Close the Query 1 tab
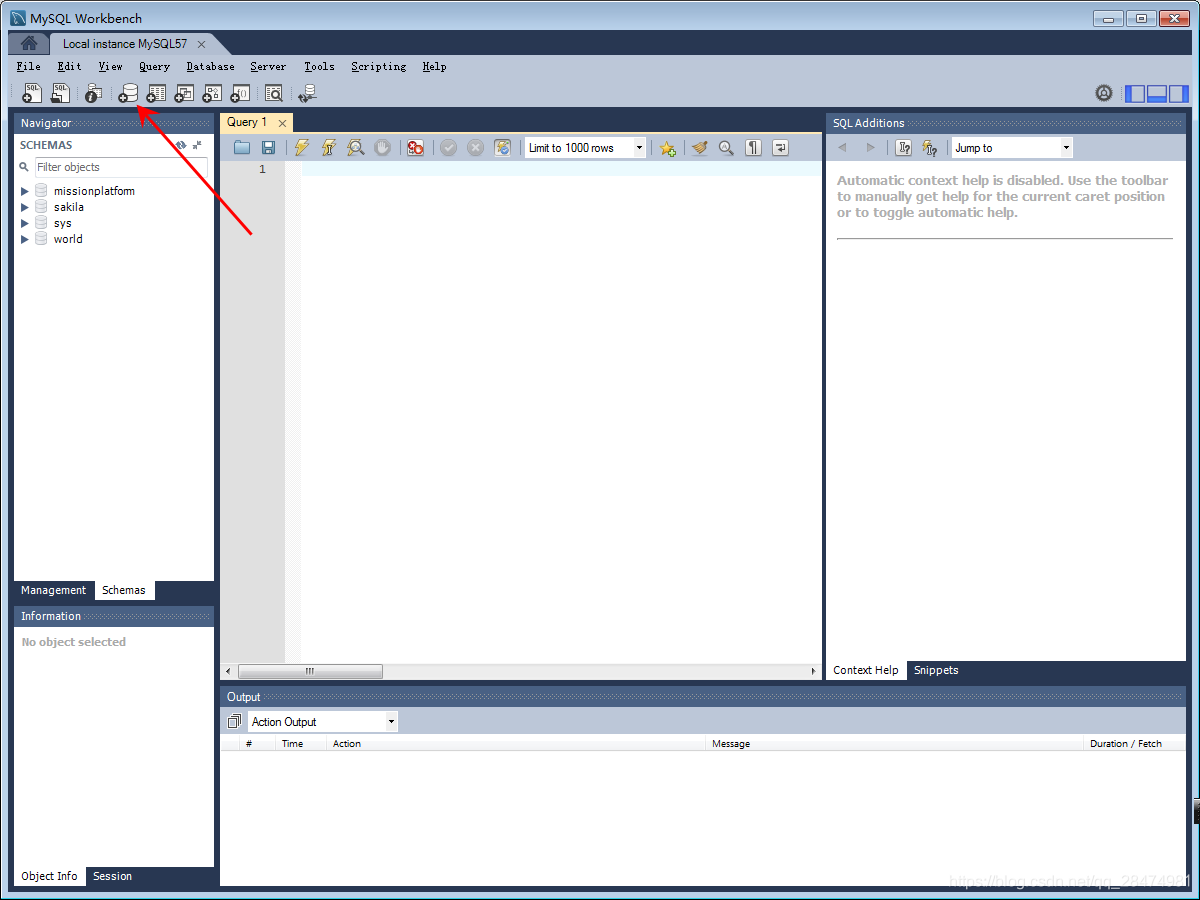The width and height of the screenshot is (1200, 900). 283,123
